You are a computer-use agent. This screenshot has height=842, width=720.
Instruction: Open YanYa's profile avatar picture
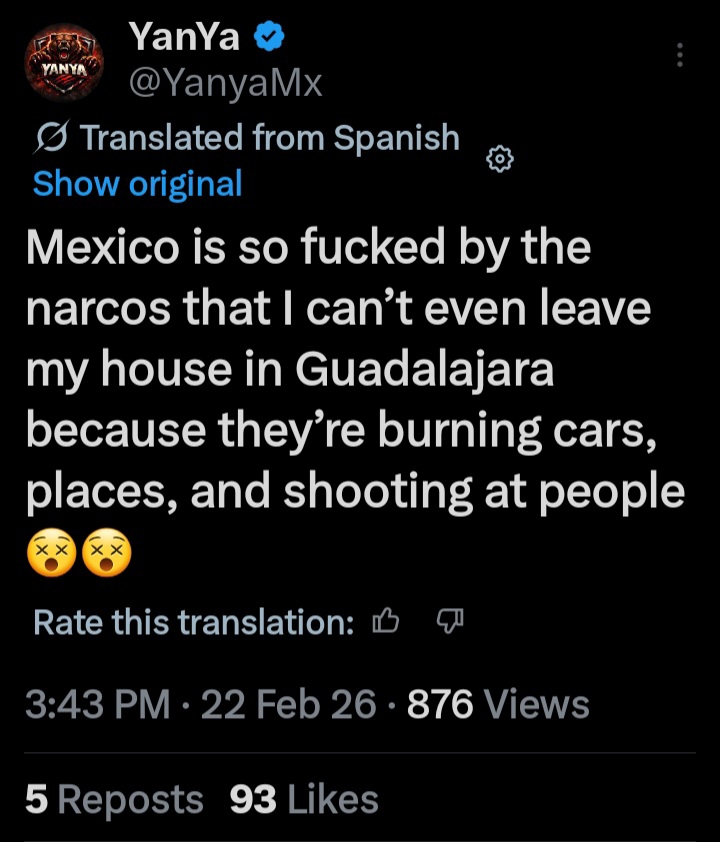coord(64,64)
